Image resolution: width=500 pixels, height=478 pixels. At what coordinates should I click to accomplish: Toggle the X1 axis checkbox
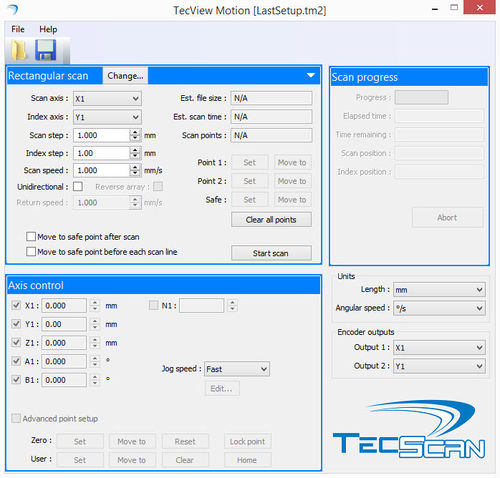coord(16,305)
